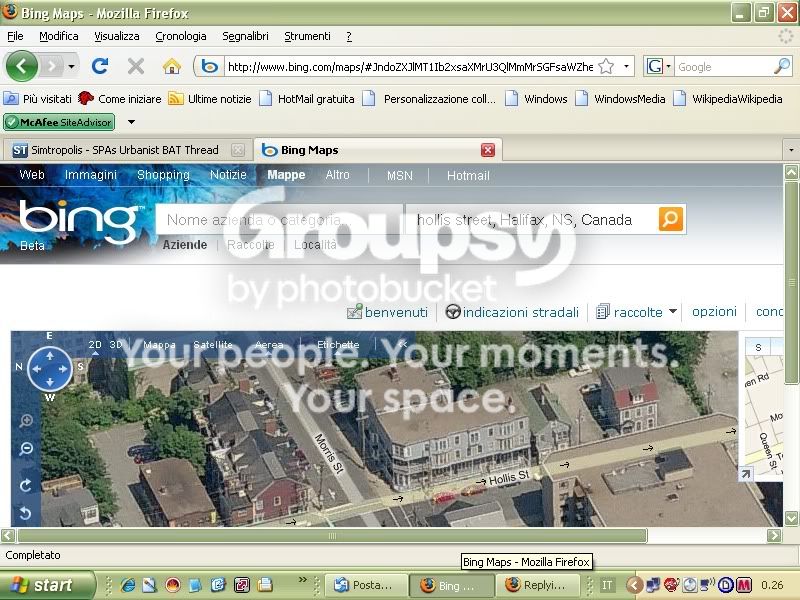Click the red M system tray icon
The image size is (800, 600).
tap(744, 585)
